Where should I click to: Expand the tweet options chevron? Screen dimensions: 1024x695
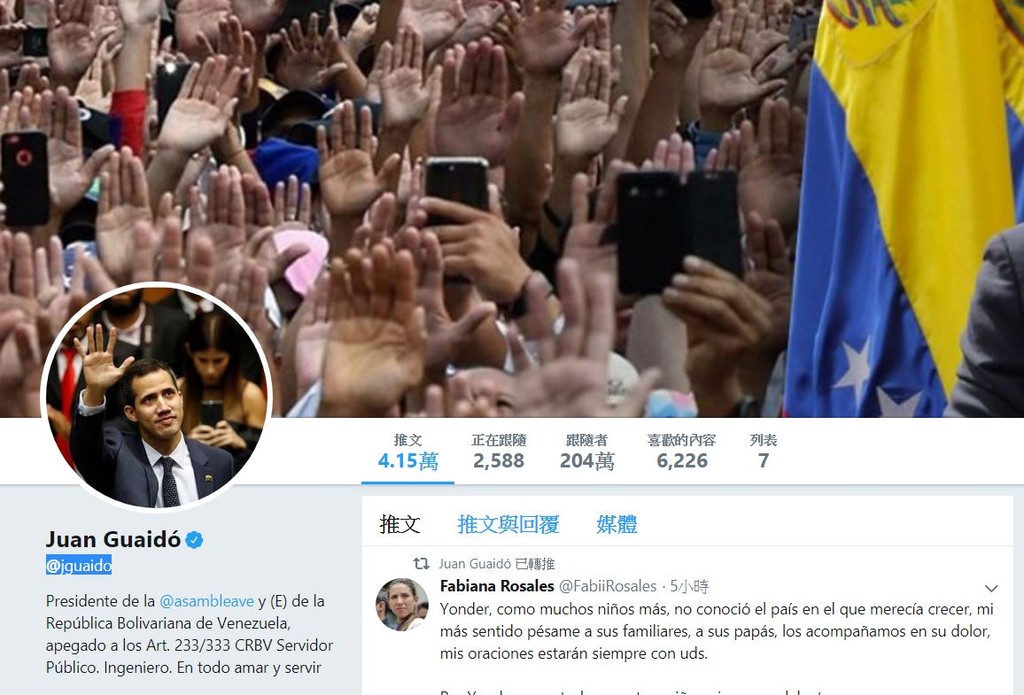pos(991,588)
